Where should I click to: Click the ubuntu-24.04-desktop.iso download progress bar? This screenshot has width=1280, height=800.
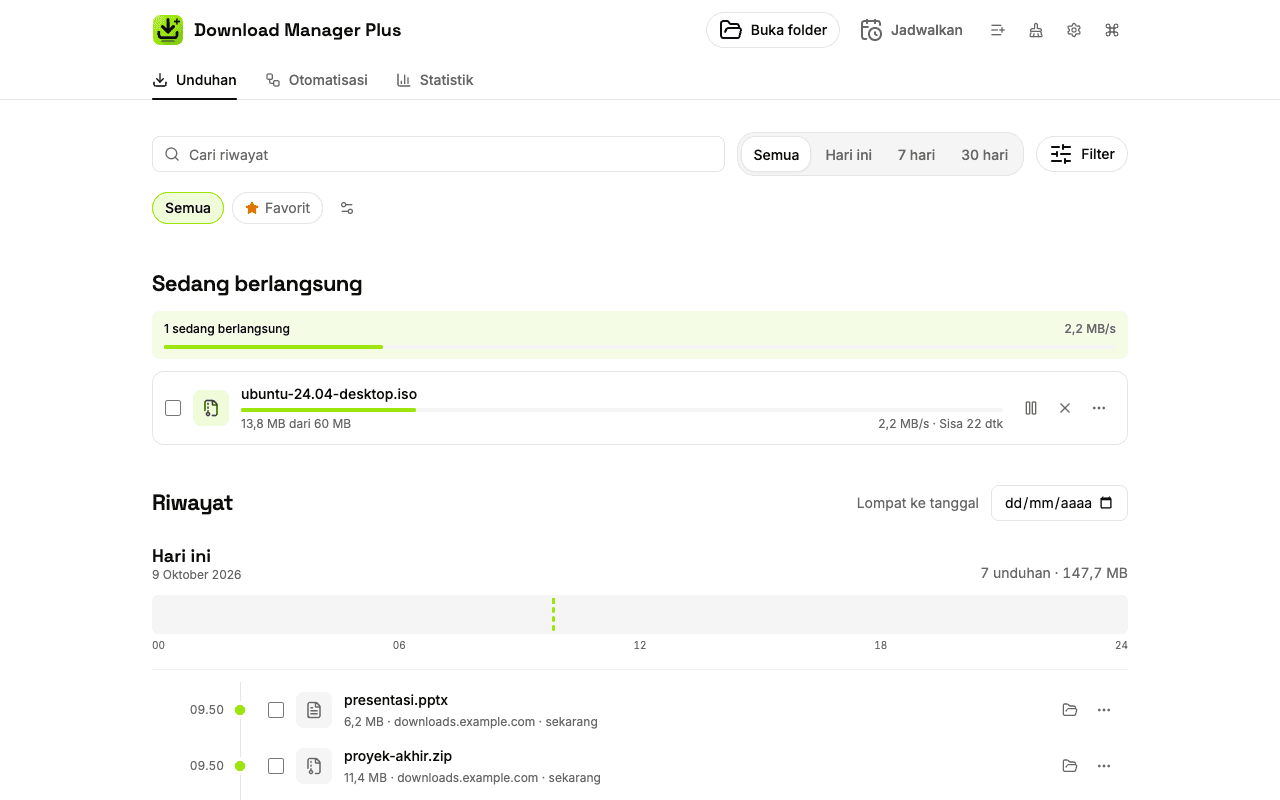622,410
